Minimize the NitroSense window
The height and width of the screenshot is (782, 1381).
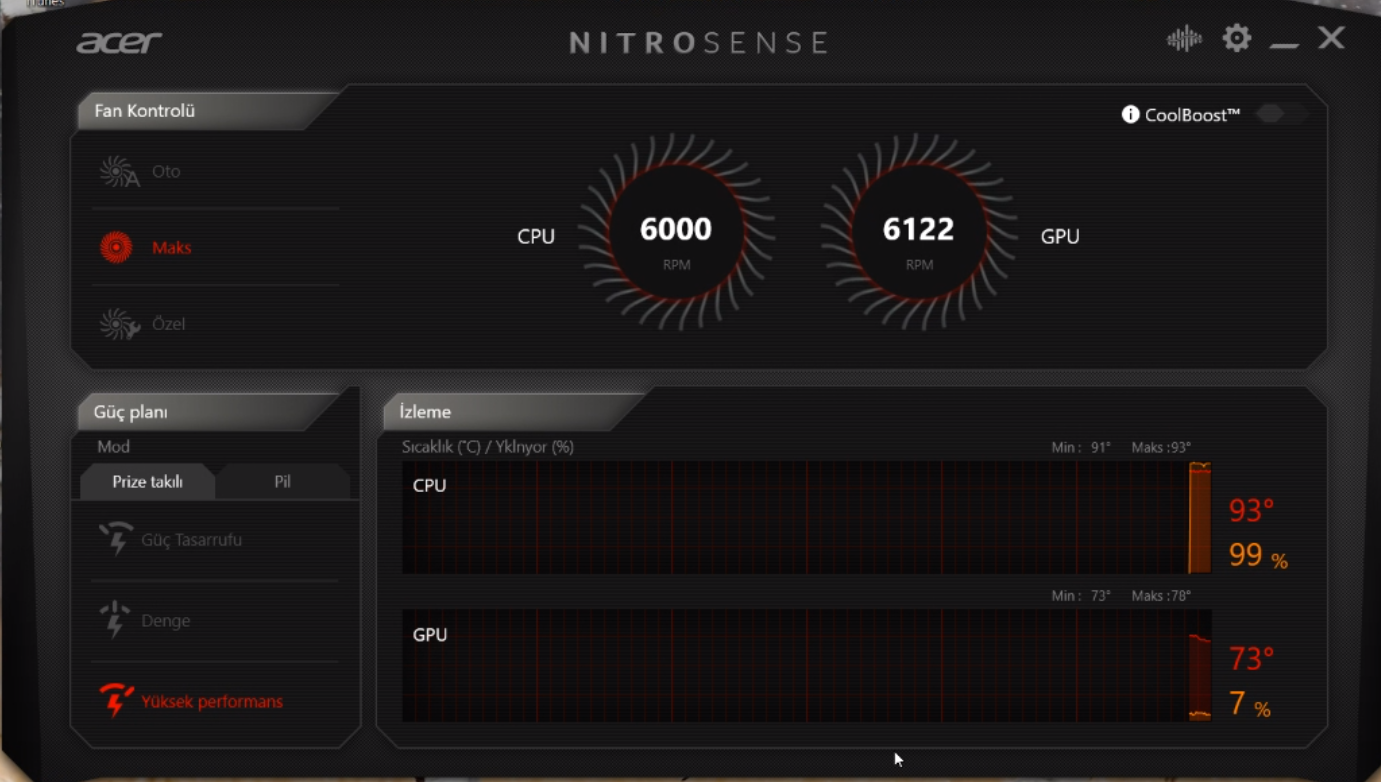pos(1284,44)
